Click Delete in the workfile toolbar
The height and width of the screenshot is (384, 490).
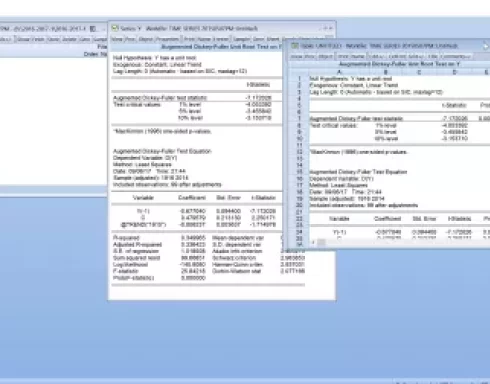(69, 39)
